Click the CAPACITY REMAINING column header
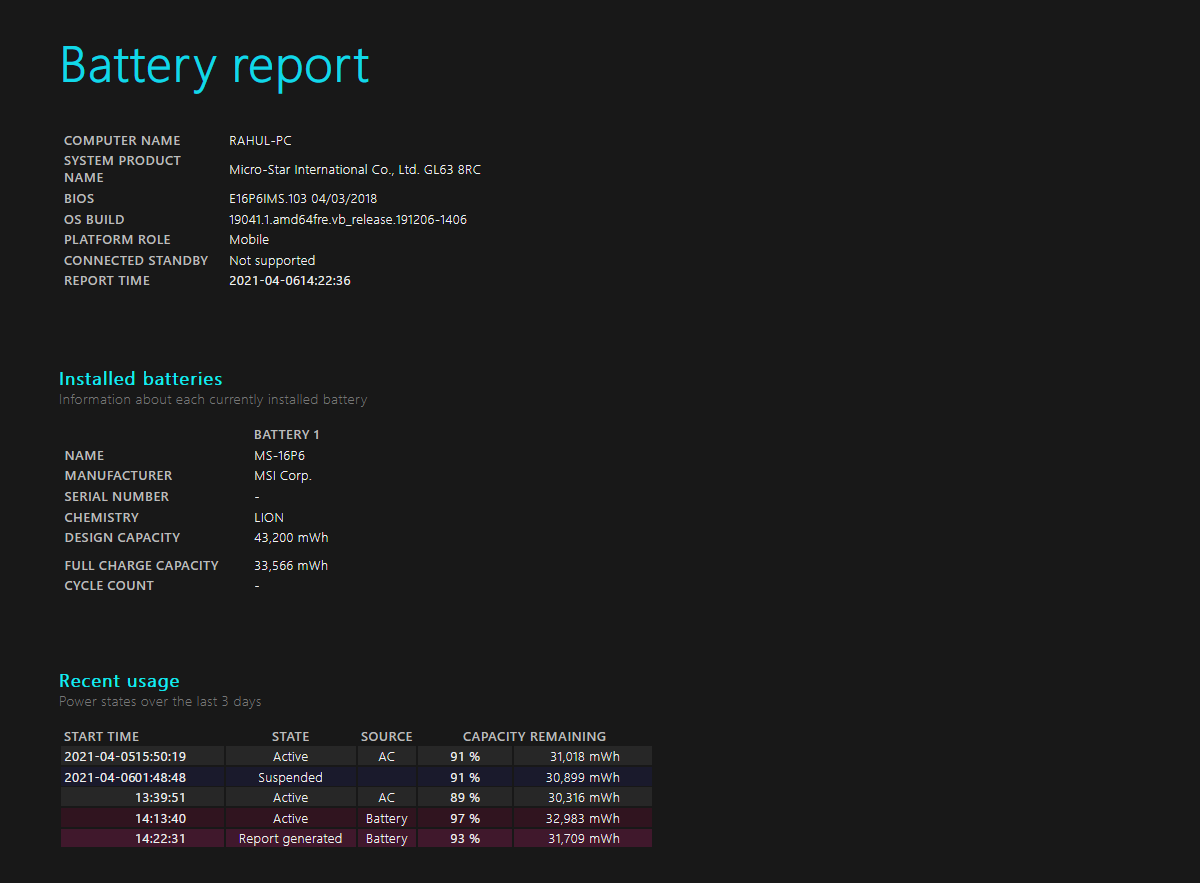Viewport: 1200px width, 883px height. (x=534, y=737)
